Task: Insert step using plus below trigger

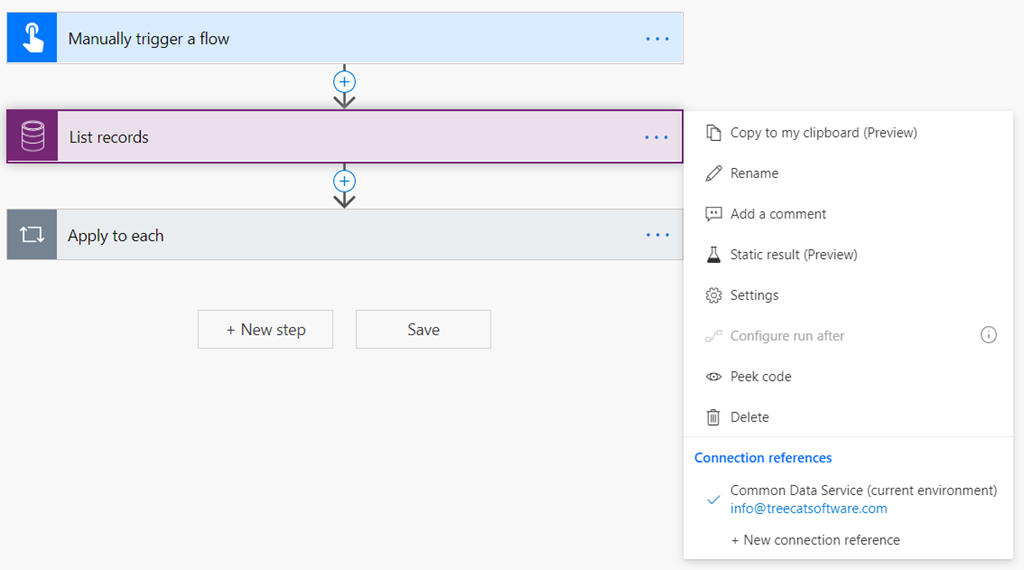Action: point(344,82)
